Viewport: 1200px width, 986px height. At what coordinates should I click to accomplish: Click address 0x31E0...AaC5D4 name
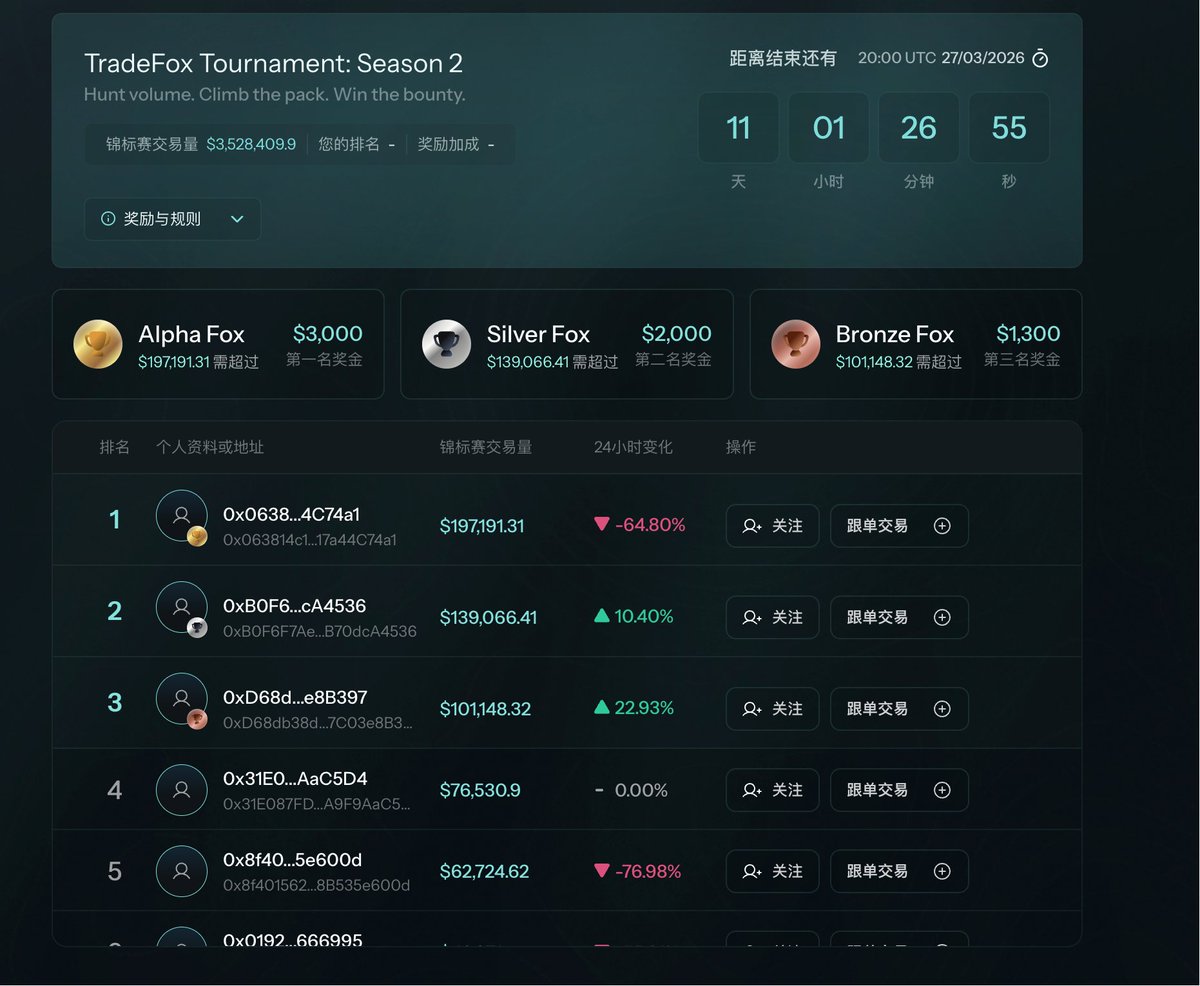(x=295, y=779)
